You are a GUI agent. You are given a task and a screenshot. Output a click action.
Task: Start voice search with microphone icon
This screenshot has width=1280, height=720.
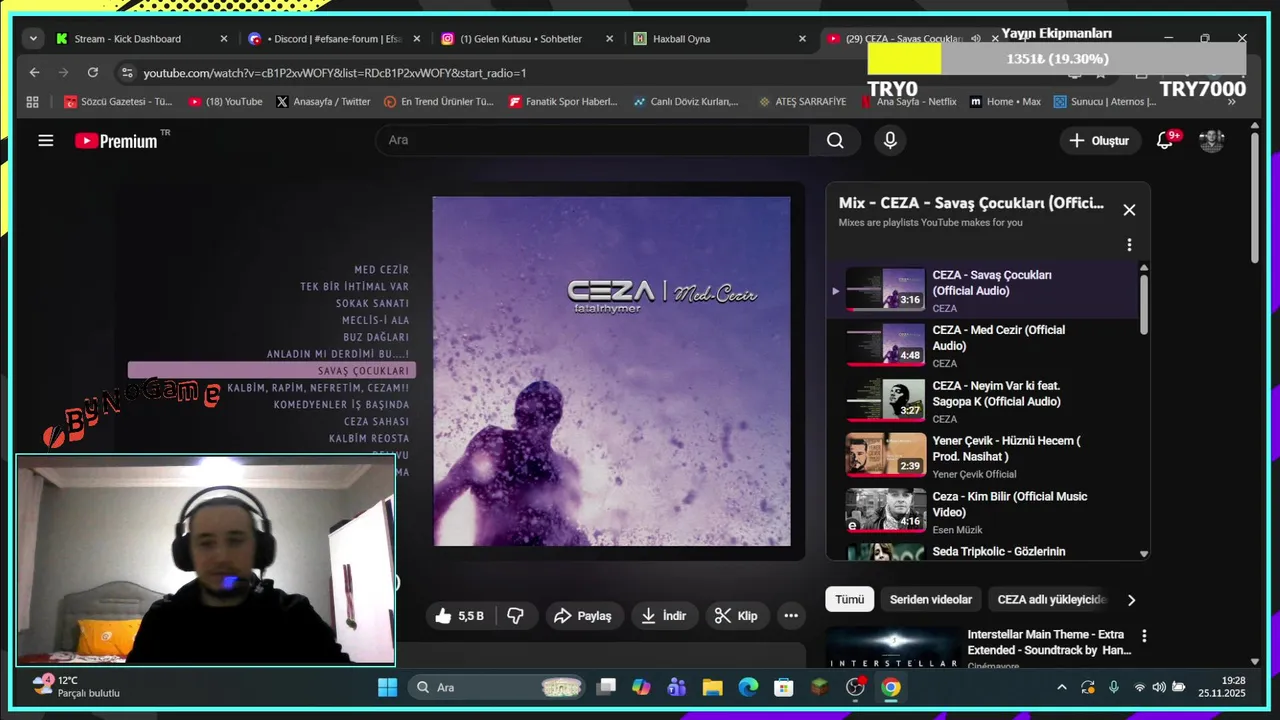pos(890,140)
